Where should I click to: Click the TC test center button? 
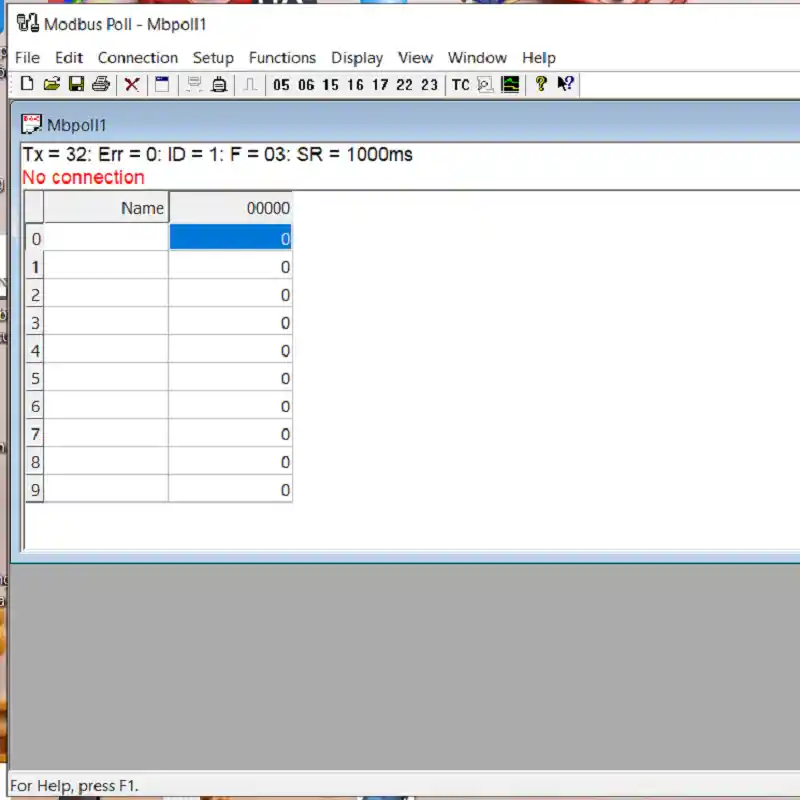461,85
